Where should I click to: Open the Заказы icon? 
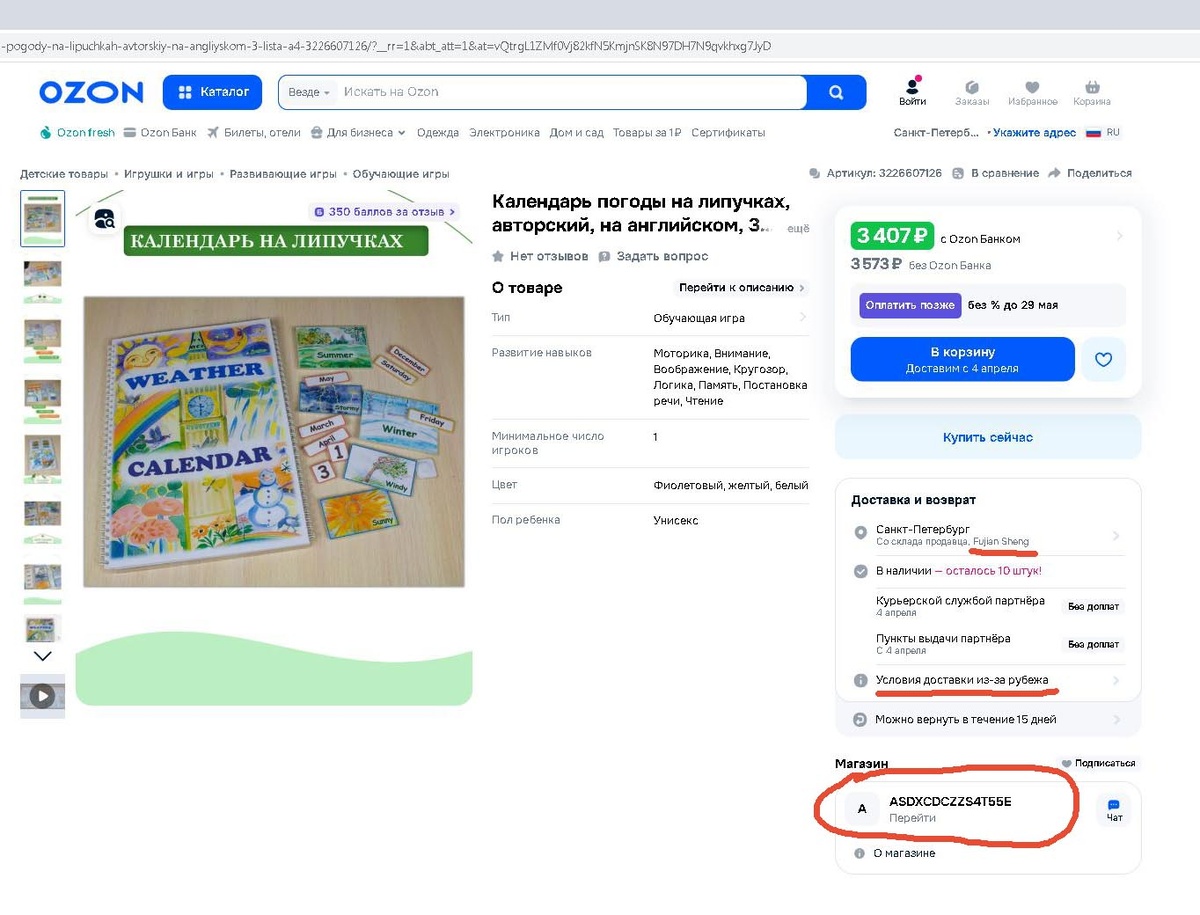(x=971, y=88)
